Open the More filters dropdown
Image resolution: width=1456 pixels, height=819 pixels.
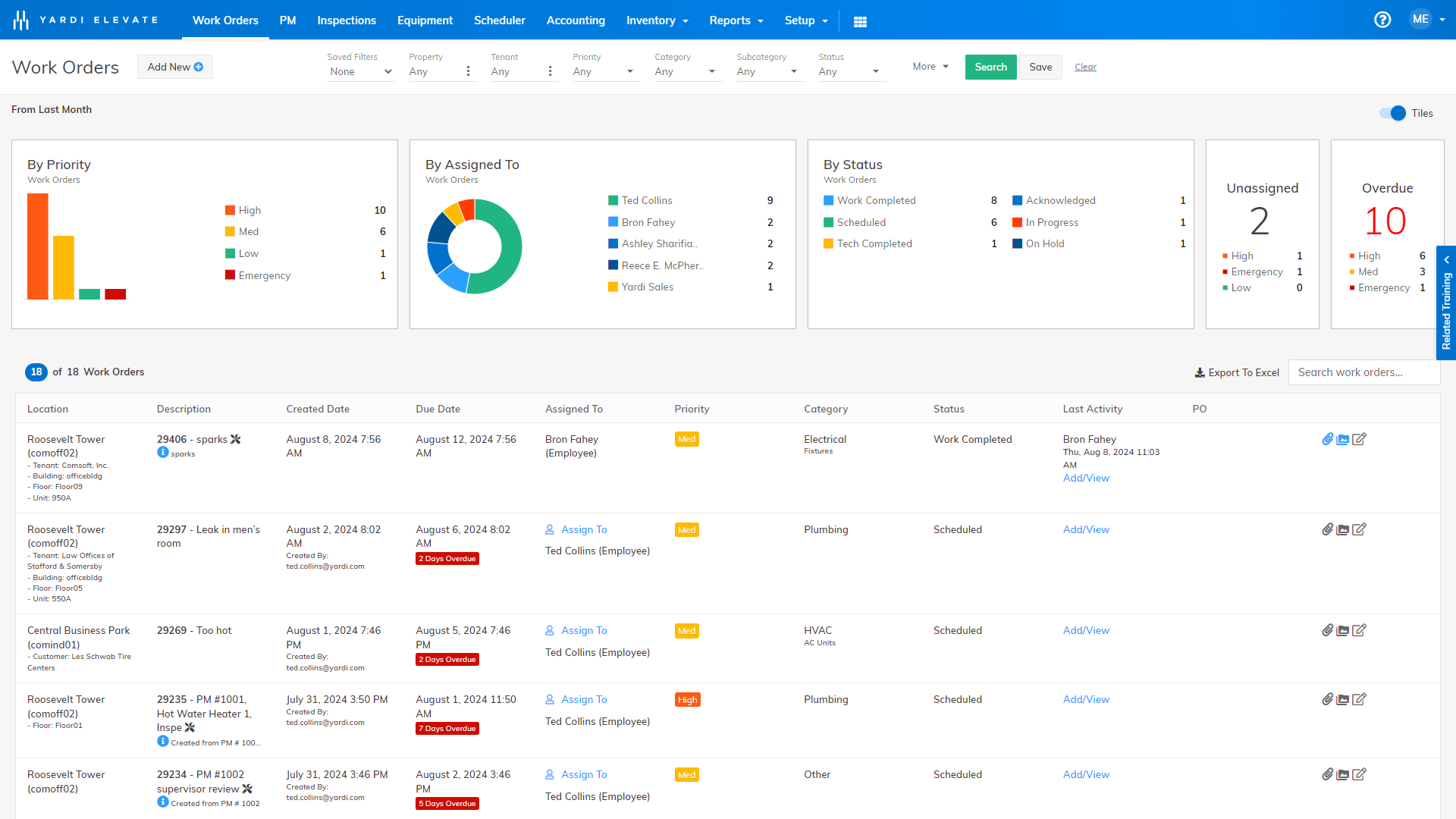(930, 67)
